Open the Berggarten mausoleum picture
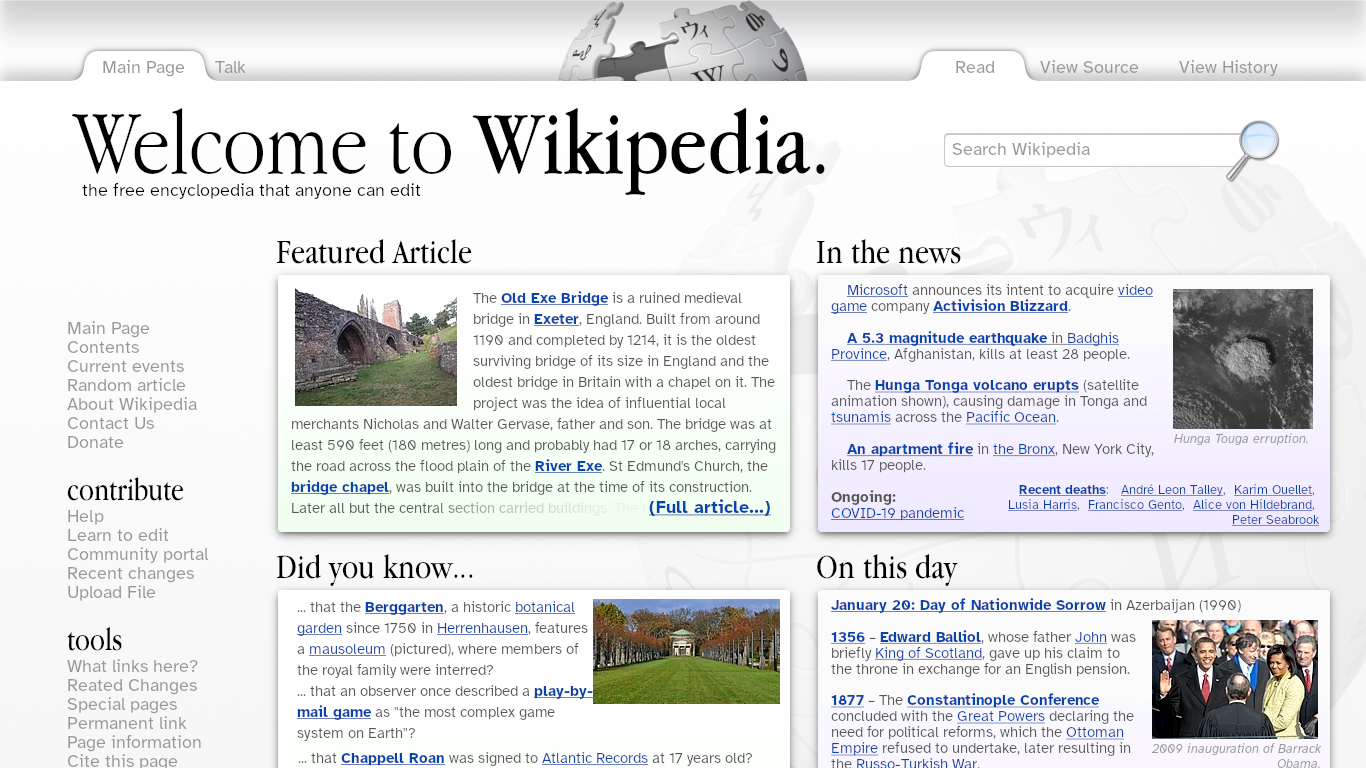 [x=686, y=651]
